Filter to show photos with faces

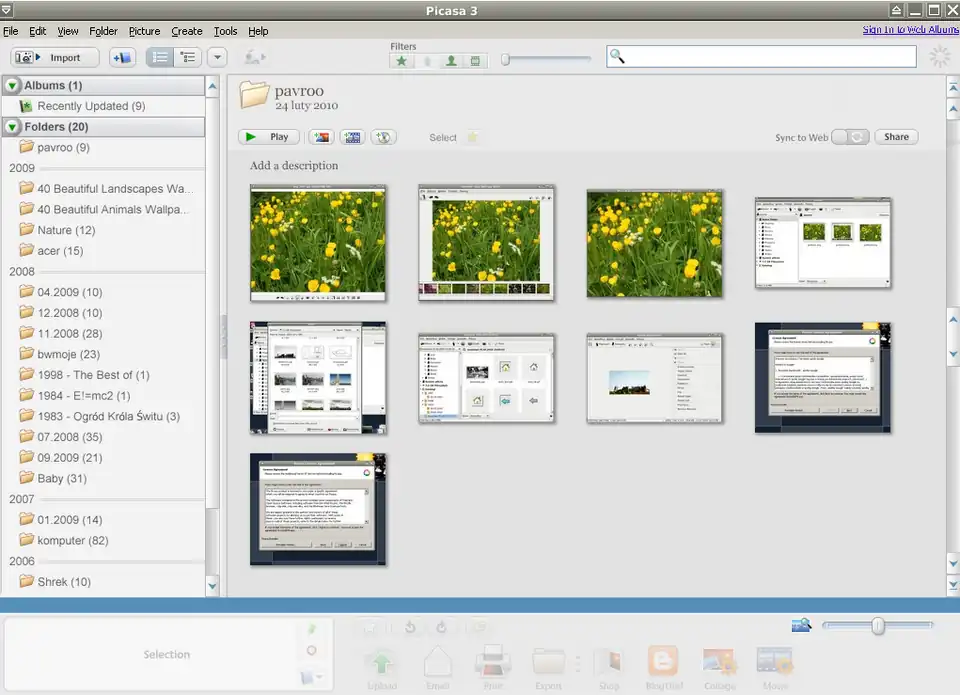[x=451, y=61]
